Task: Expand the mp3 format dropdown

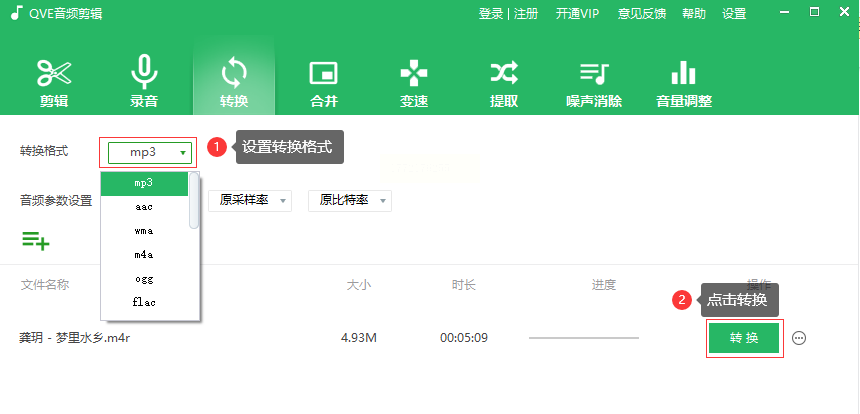Action: (x=150, y=152)
